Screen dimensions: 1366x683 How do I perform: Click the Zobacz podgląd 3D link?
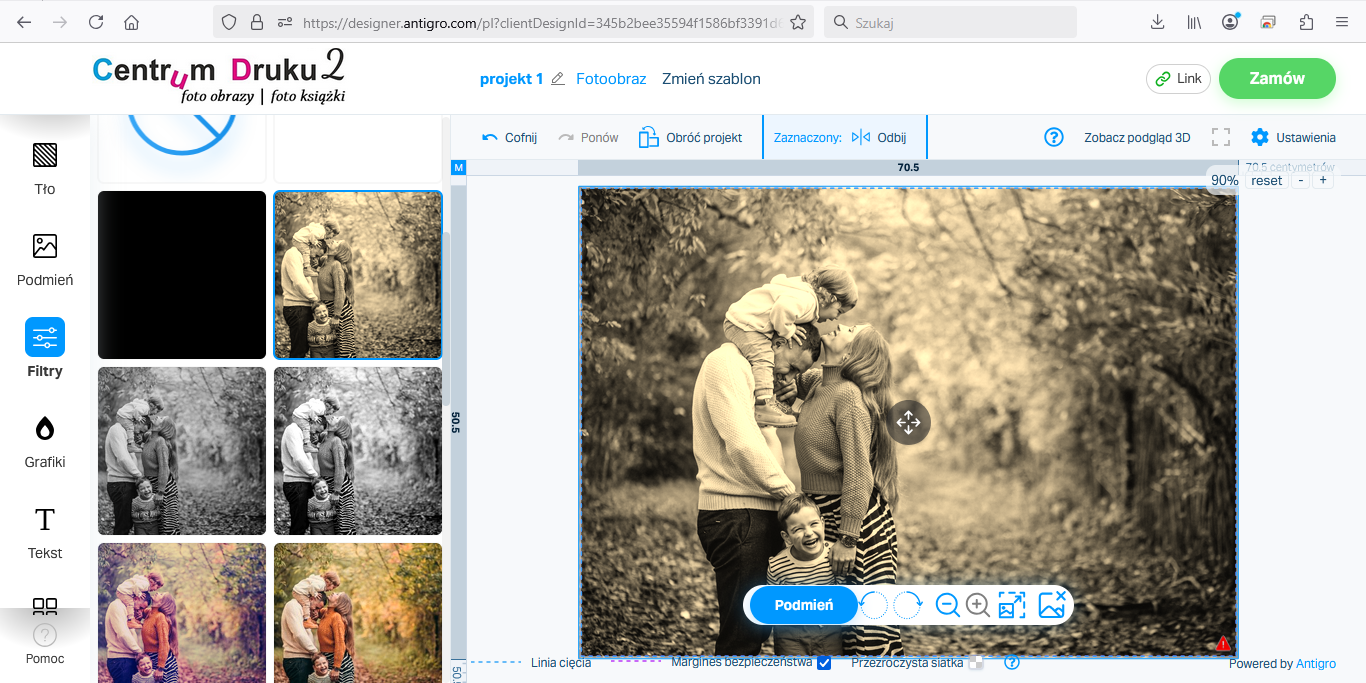coord(1137,137)
